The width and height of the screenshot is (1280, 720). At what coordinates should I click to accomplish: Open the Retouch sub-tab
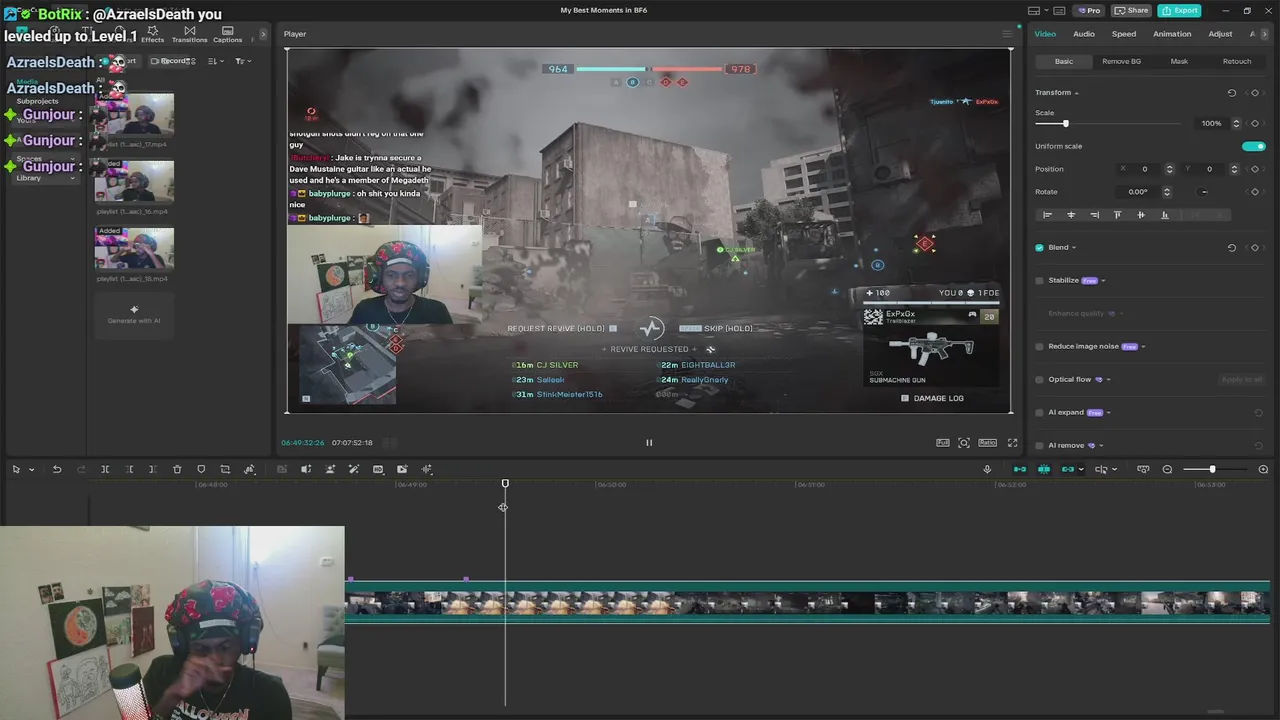click(1237, 61)
